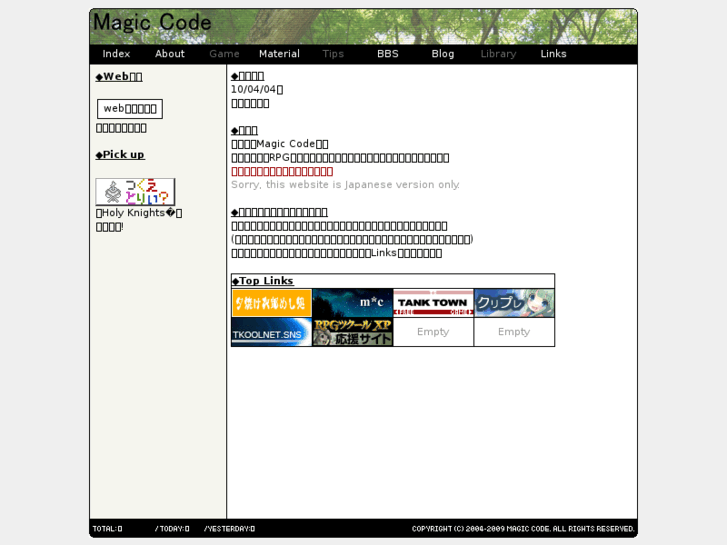Visit the Blog page
This screenshot has height=545, width=727.
point(443,54)
